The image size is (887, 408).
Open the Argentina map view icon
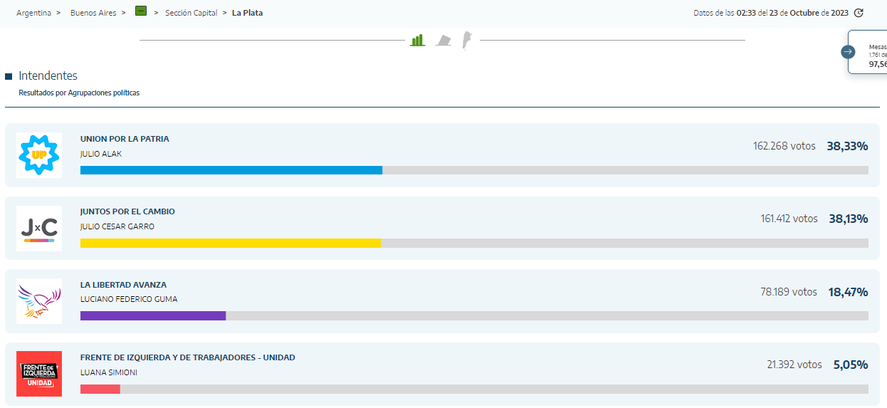point(468,41)
